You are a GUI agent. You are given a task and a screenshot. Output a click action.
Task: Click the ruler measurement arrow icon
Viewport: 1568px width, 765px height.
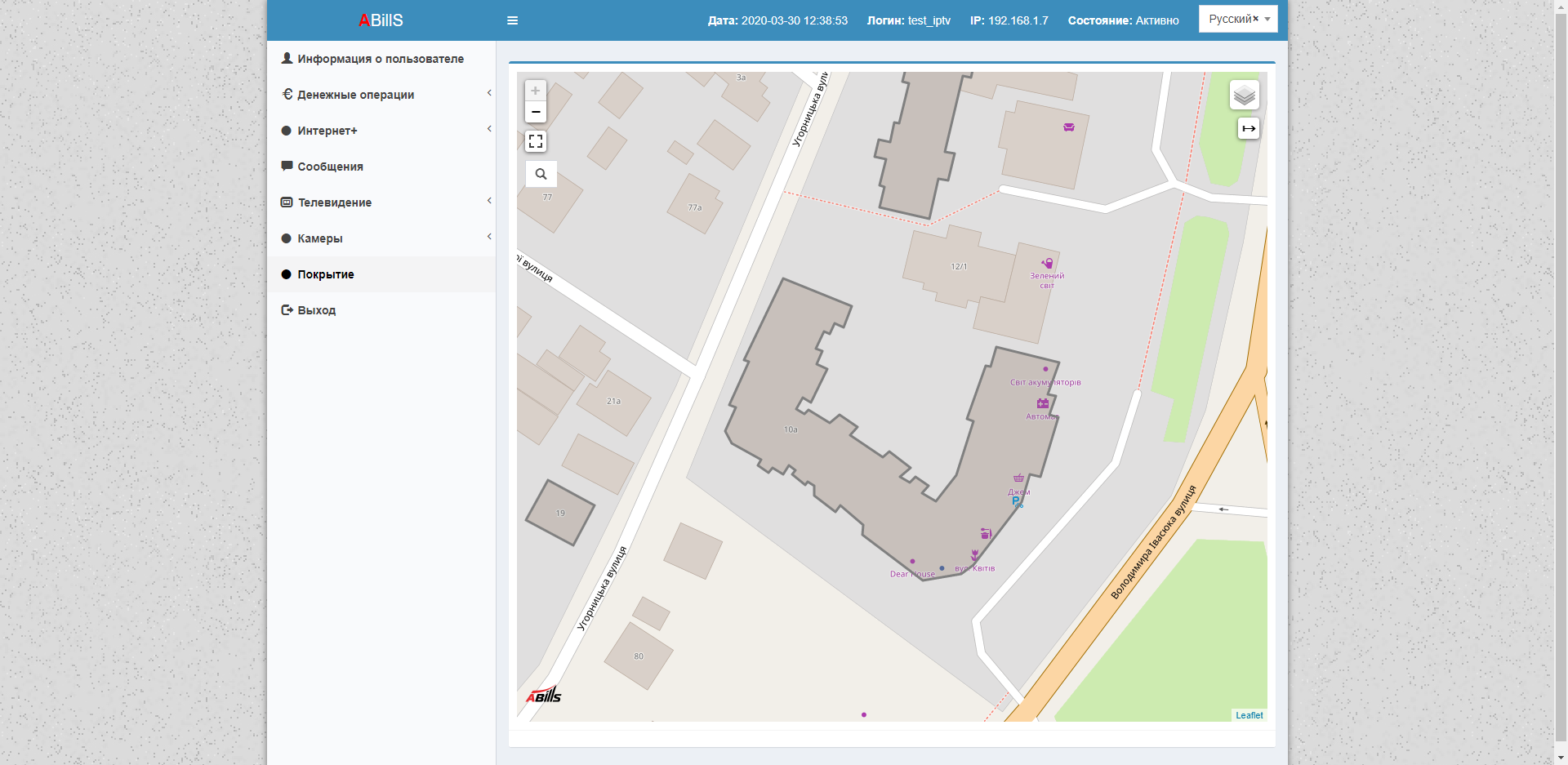1248,128
